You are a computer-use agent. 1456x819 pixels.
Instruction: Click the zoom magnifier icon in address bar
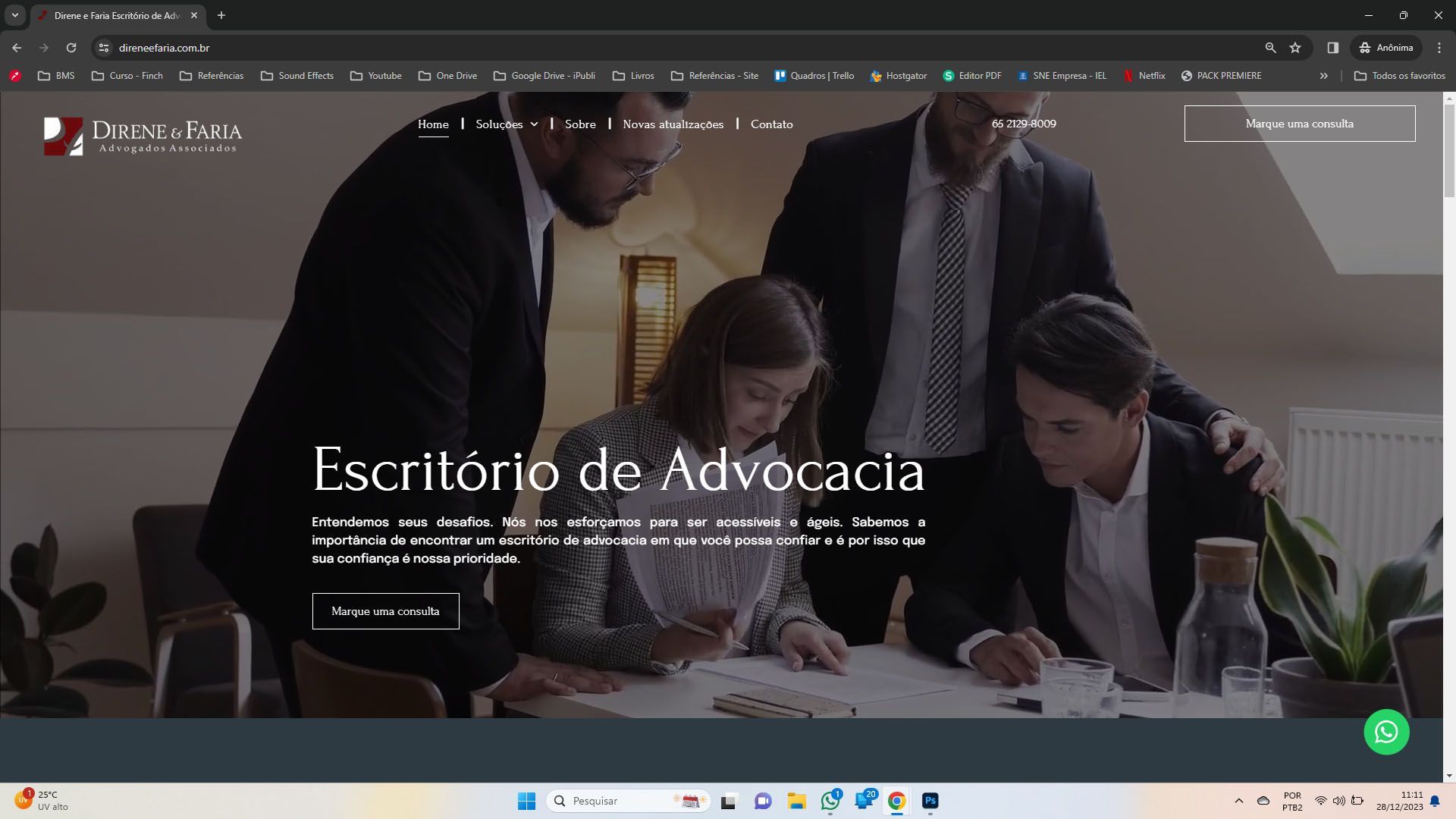coord(1270,48)
